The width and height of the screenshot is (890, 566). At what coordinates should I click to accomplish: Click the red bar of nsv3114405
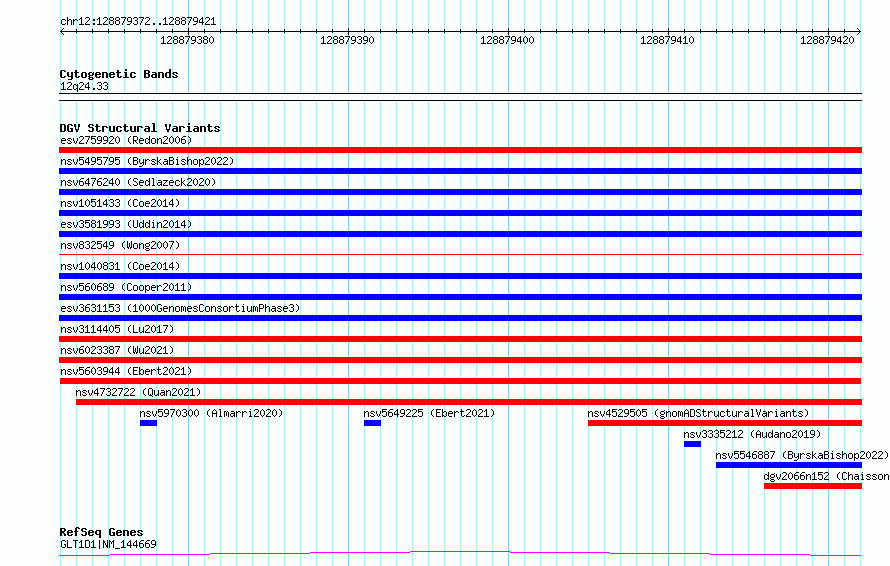[x=460, y=339]
